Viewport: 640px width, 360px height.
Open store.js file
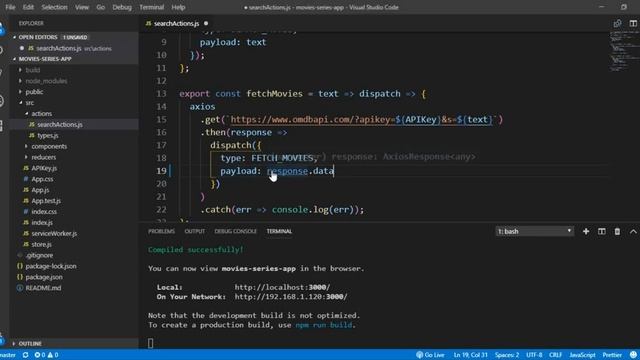pyautogui.click(x=42, y=244)
